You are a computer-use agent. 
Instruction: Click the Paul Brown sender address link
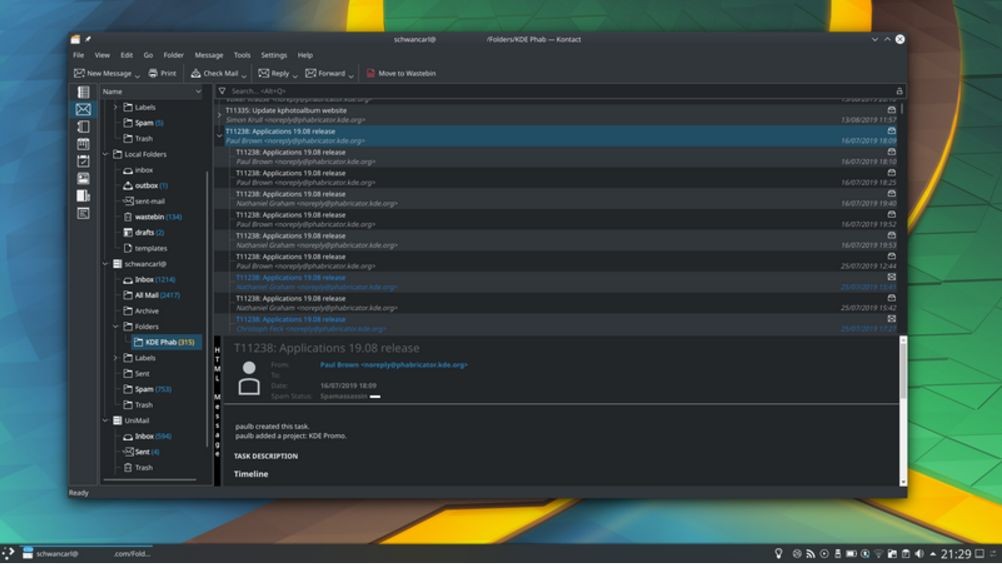click(x=394, y=365)
